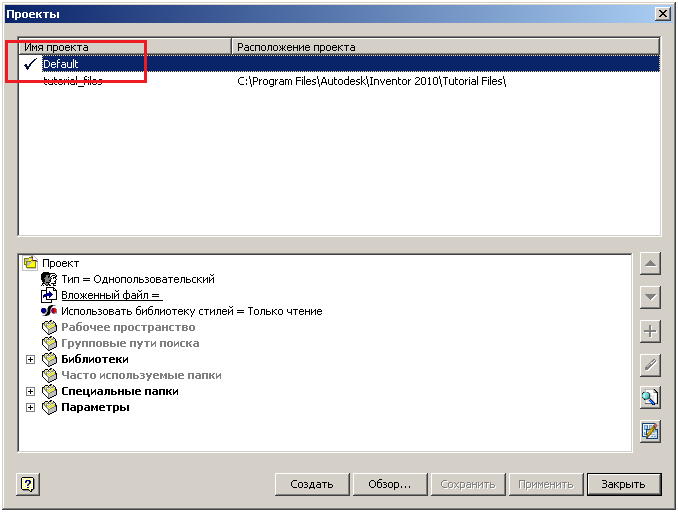Expand the Параметры tree node

(x=30, y=407)
